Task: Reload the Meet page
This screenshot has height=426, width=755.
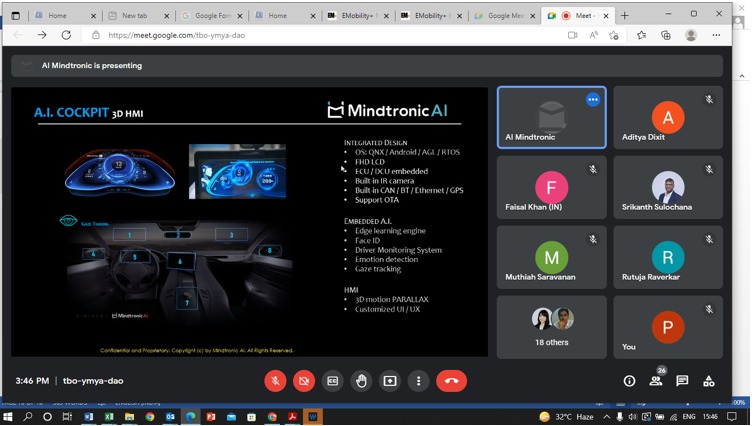Action: click(x=66, y=35)
